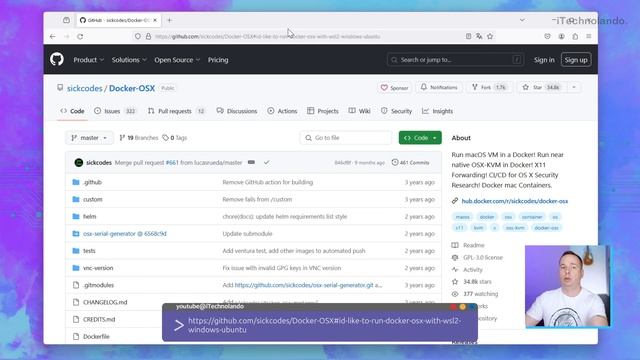Open the green Code dropdown button
This screenshot has height=360, width=640.
[420, 138]
